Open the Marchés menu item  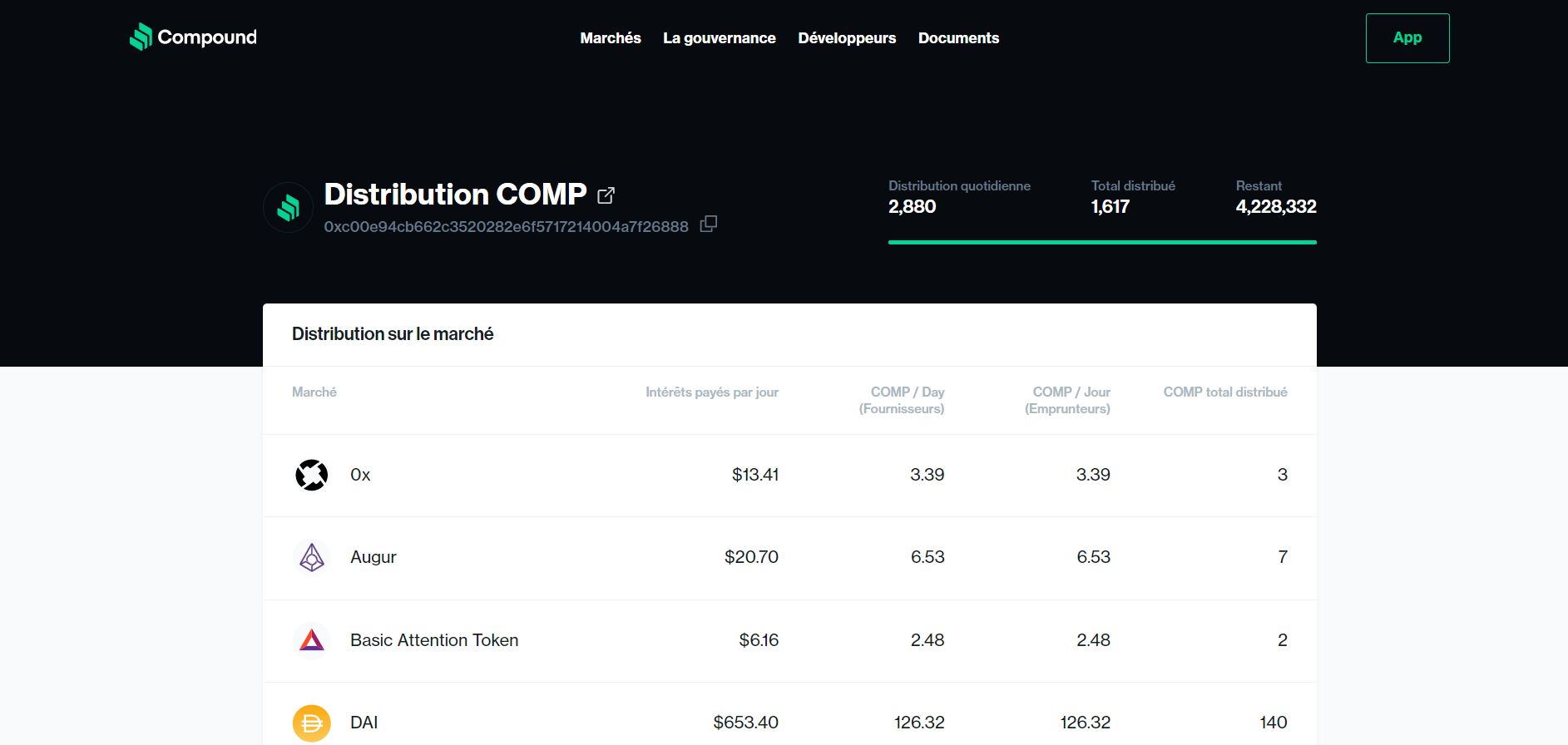coord(611,38)
